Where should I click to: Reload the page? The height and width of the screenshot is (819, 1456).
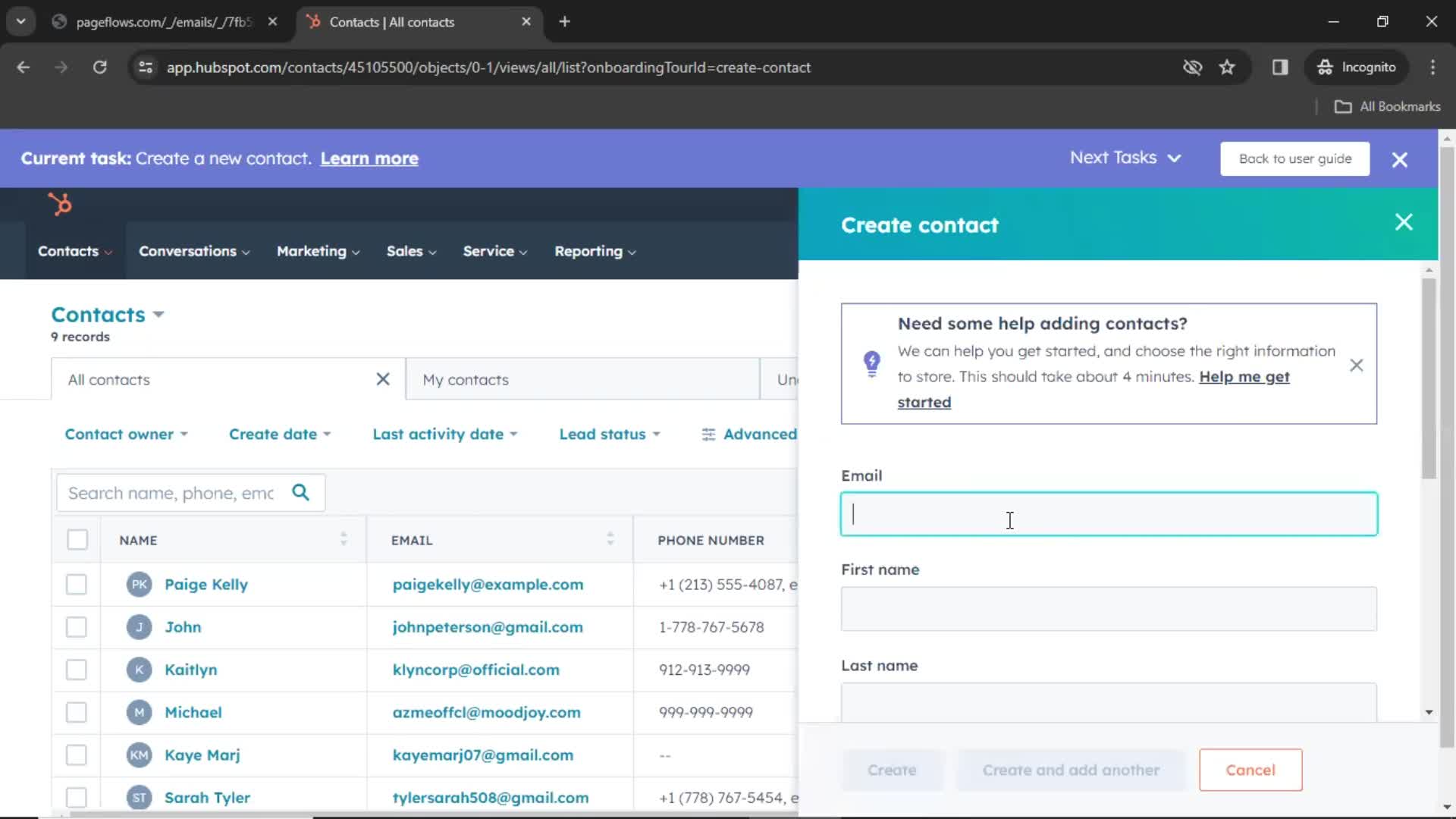(x=99, y=67)
